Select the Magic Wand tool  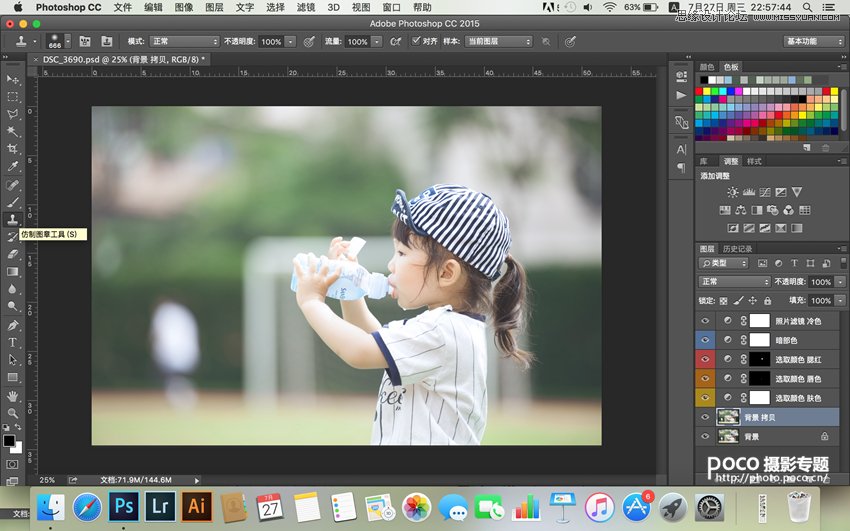tap(12, 132)
